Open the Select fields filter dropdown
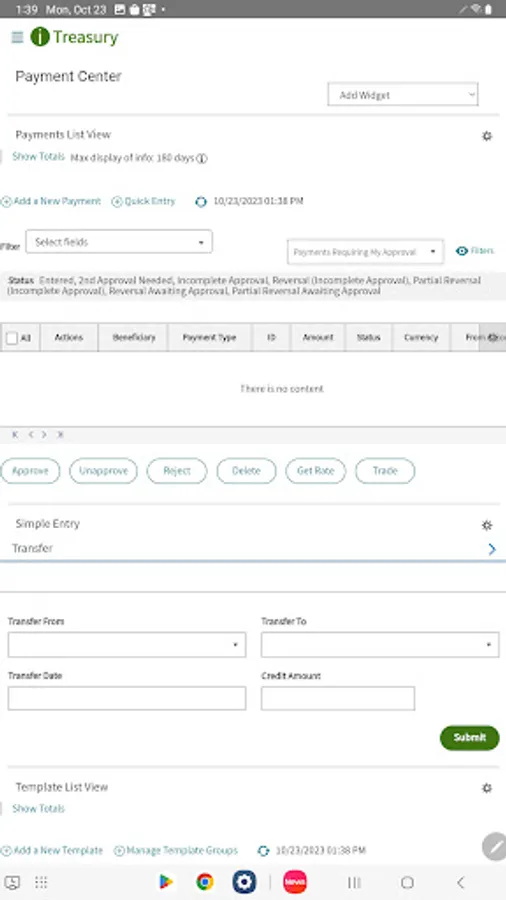The height and width of the screenshot is (900, 506). (x=119, y=242)
